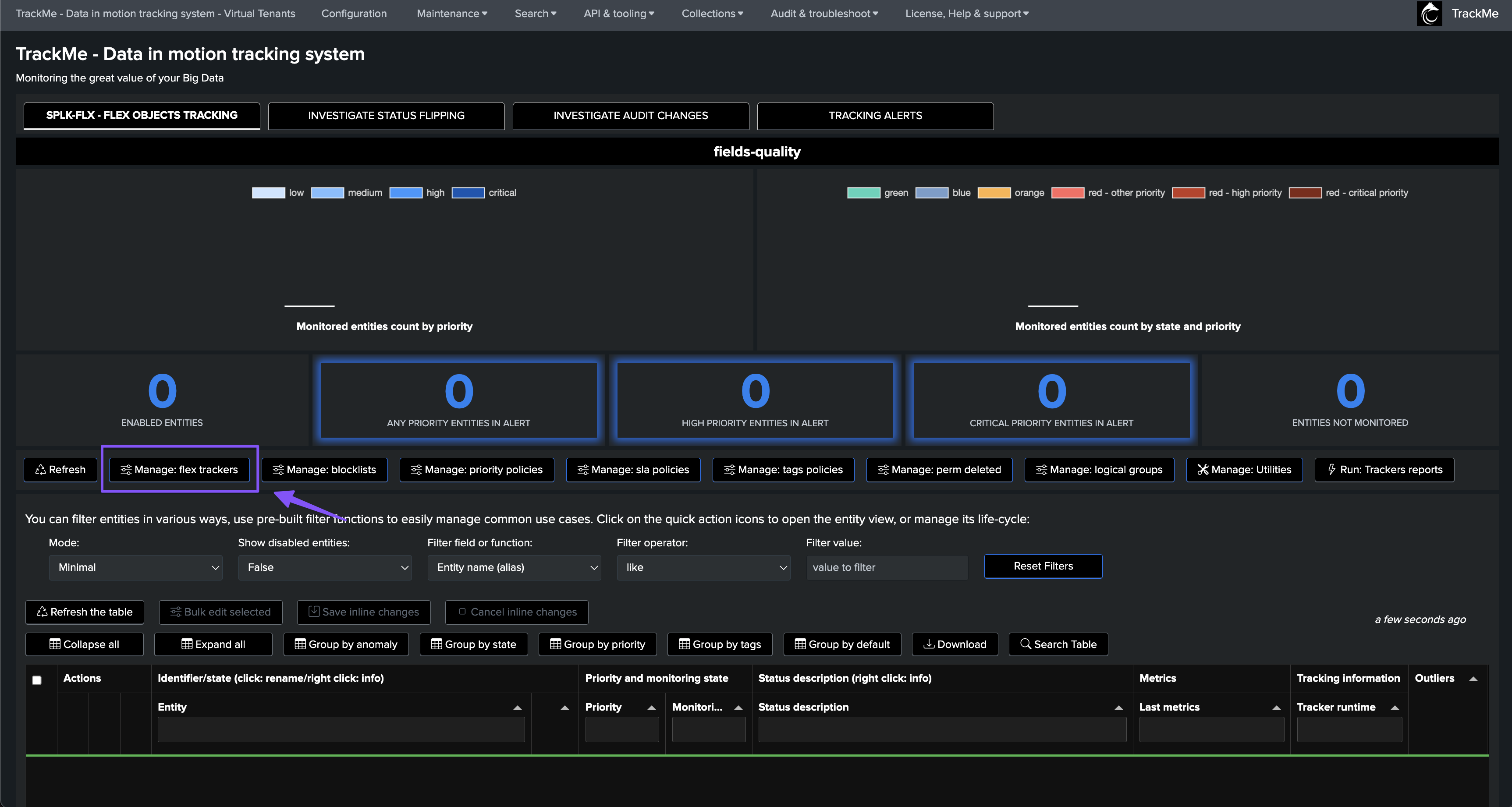Reset Filters button
The width and height of the screenshot is (1512, 807).
[1043, 566]
